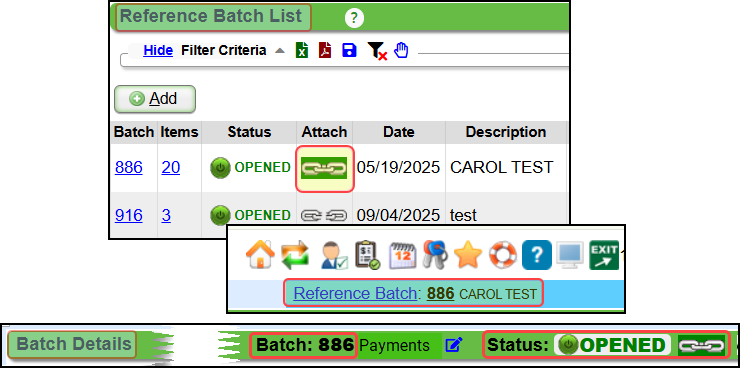Viewport: 740px width, 368px height.
Task: Select the 09/04/2025 date cell
Action: coord(398,216)
